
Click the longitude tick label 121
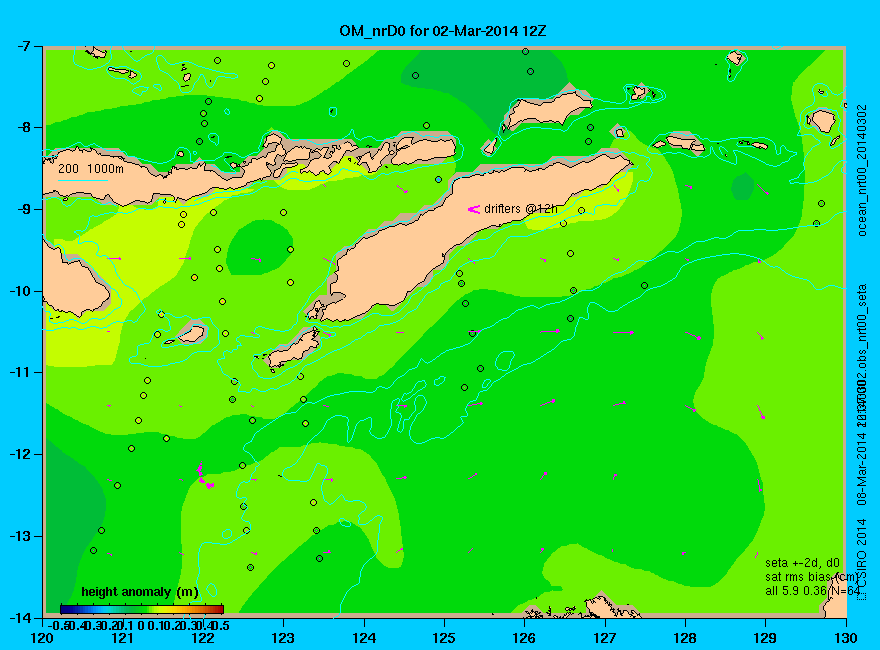(123, 638)
